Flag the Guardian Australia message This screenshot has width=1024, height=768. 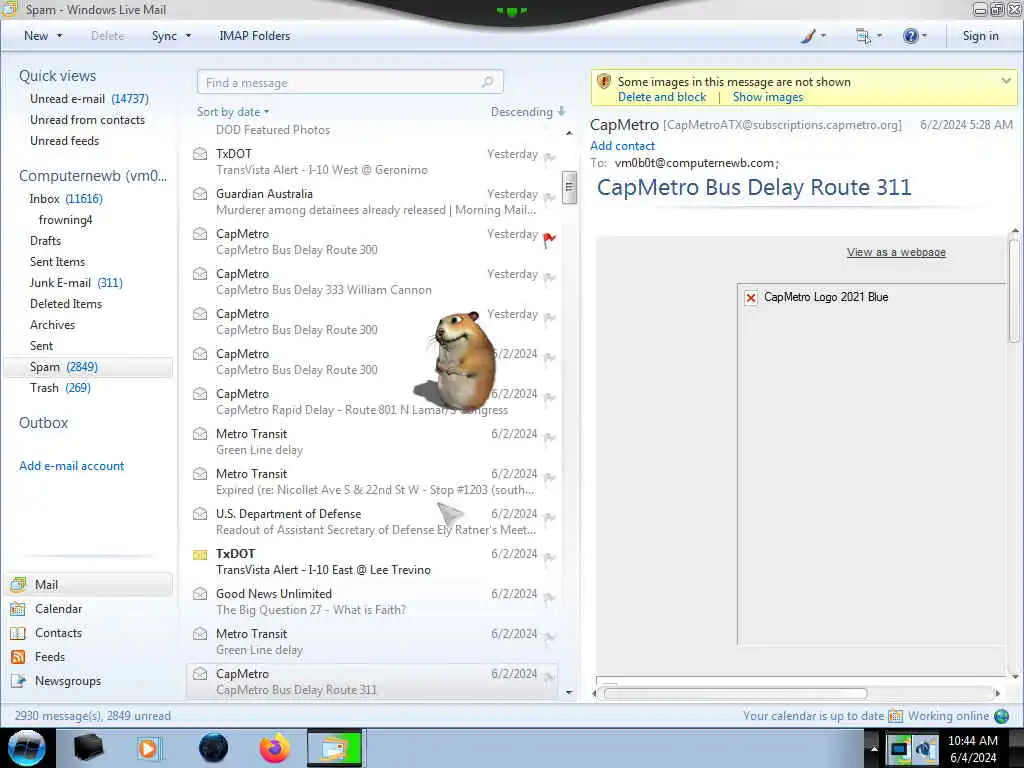[x=550, y=198]
